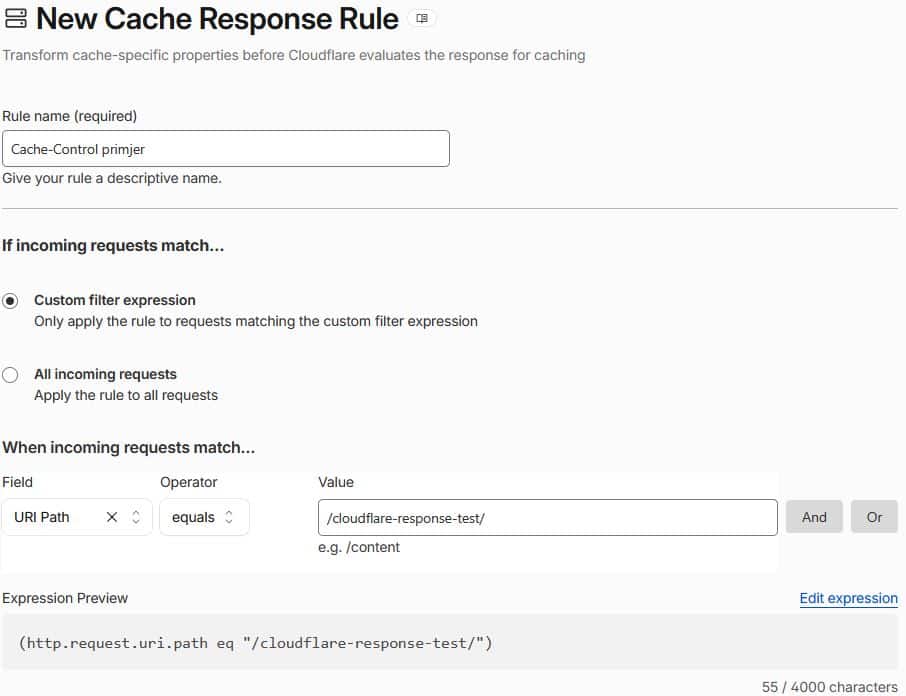Clear the URI Path field selection
This screenshot has width=906, height=696.
pos(112,517)
